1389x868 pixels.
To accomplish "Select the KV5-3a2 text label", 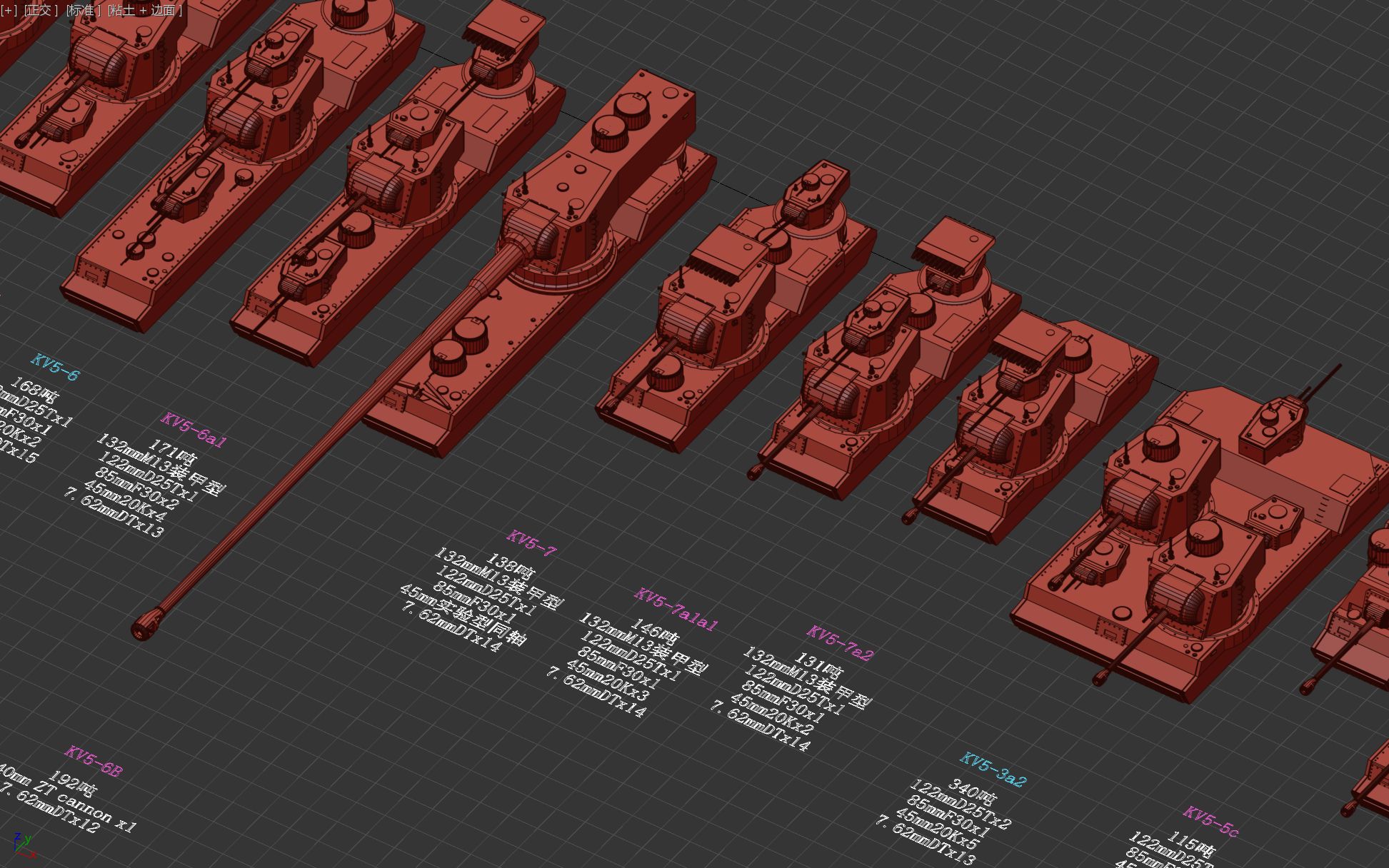I will [x=993, y=770].
